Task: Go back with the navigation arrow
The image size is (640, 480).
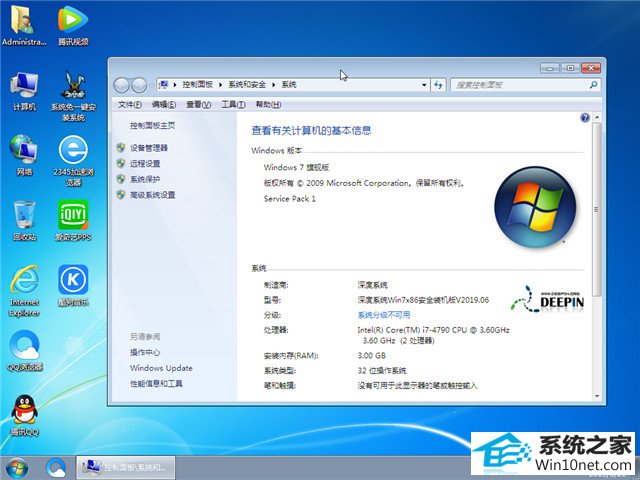Action: pos(121,85)
